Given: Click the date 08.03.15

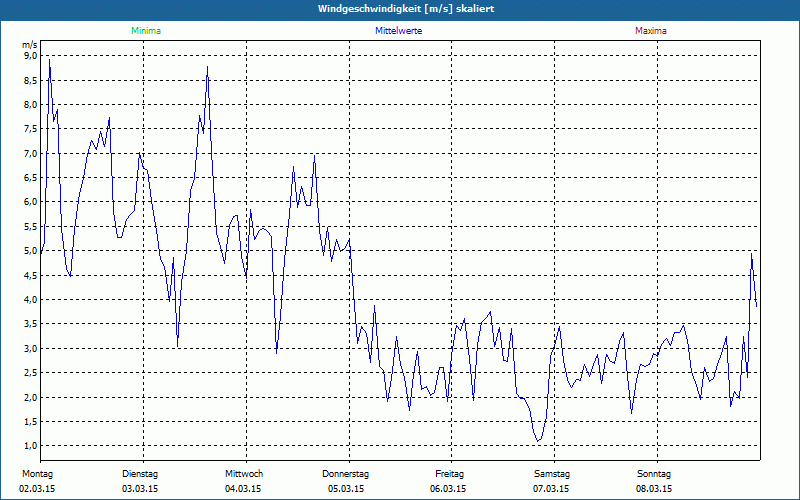Looking at the screenshot, I should click(654, 489).
